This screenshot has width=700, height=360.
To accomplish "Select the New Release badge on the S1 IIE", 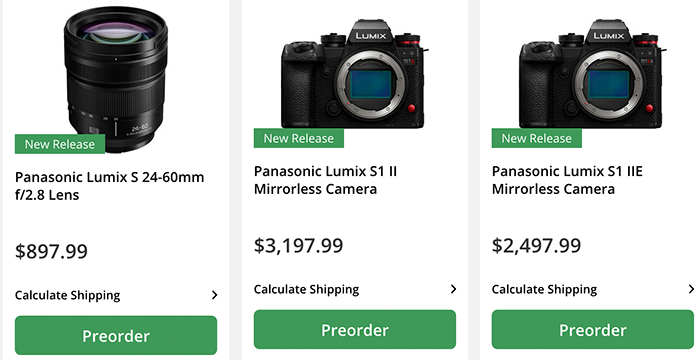I will [x=537, y=138].
